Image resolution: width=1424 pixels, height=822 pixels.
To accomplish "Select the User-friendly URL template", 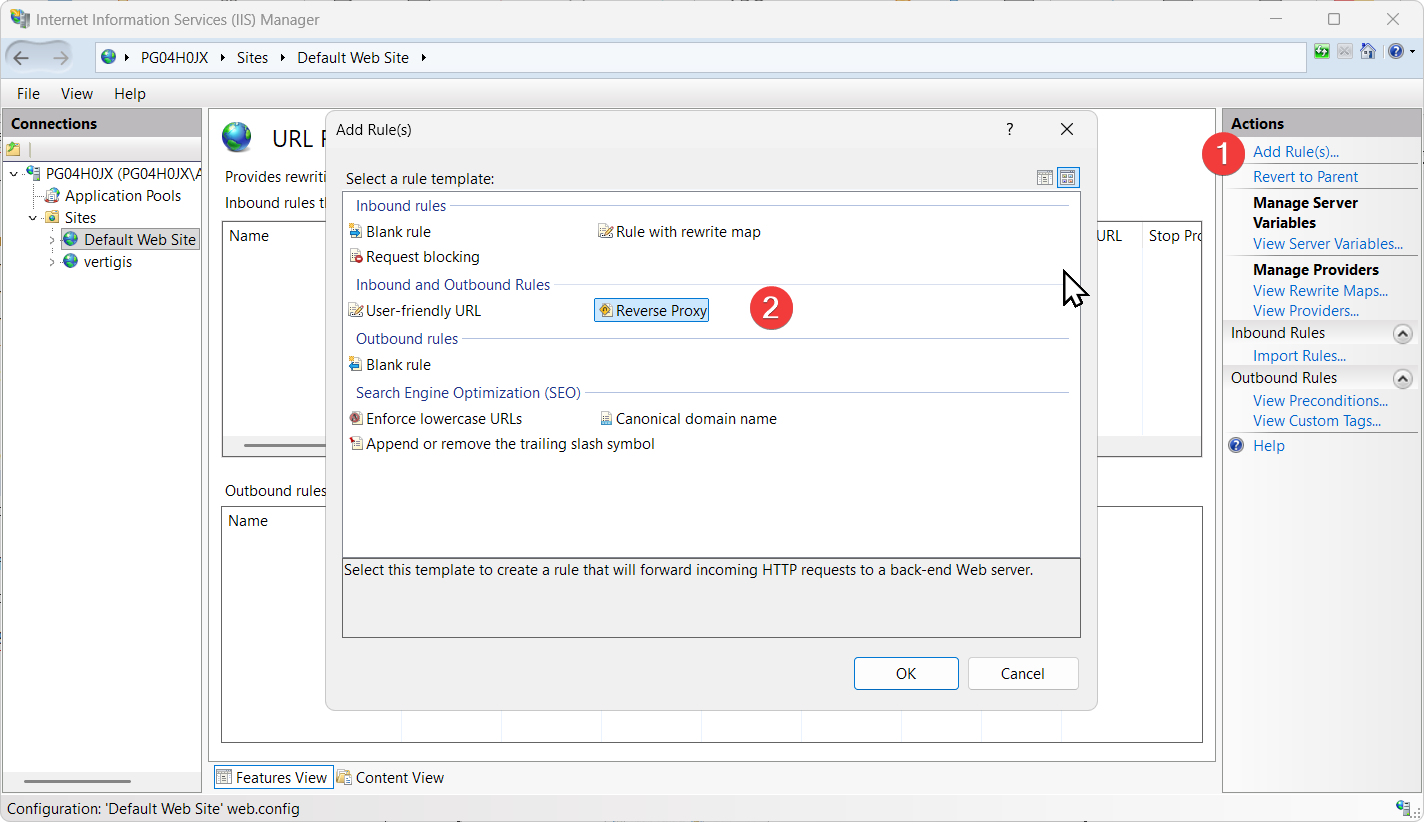I will (x=415, y=311).
